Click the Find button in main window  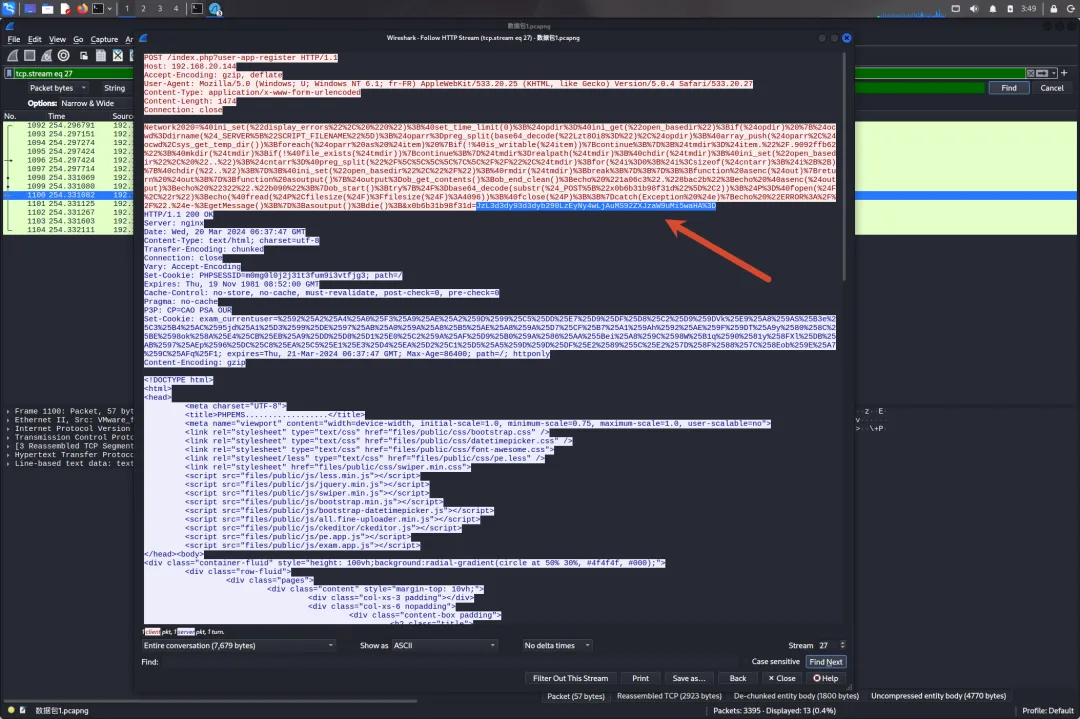1009,88
